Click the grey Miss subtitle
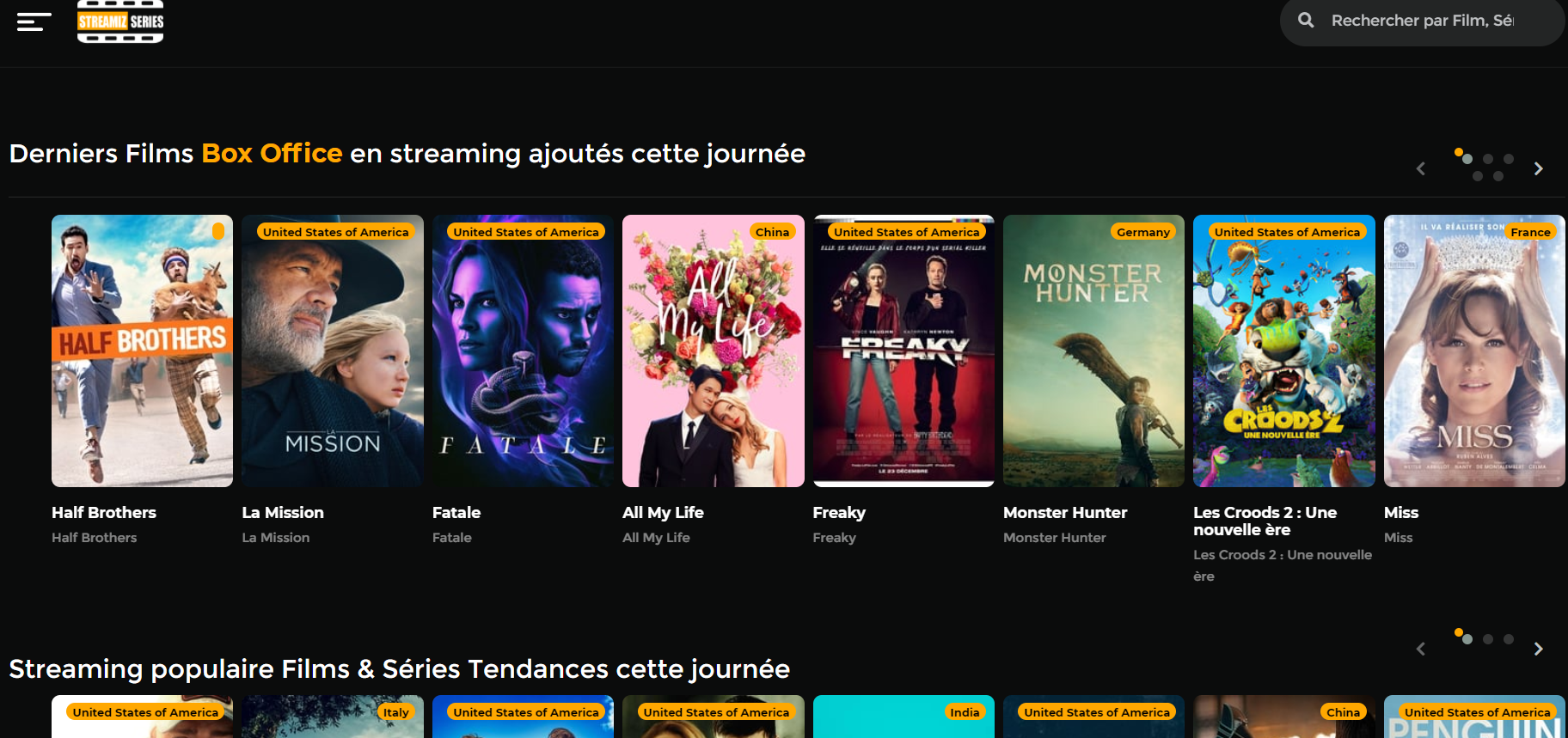 point(1399,538)
